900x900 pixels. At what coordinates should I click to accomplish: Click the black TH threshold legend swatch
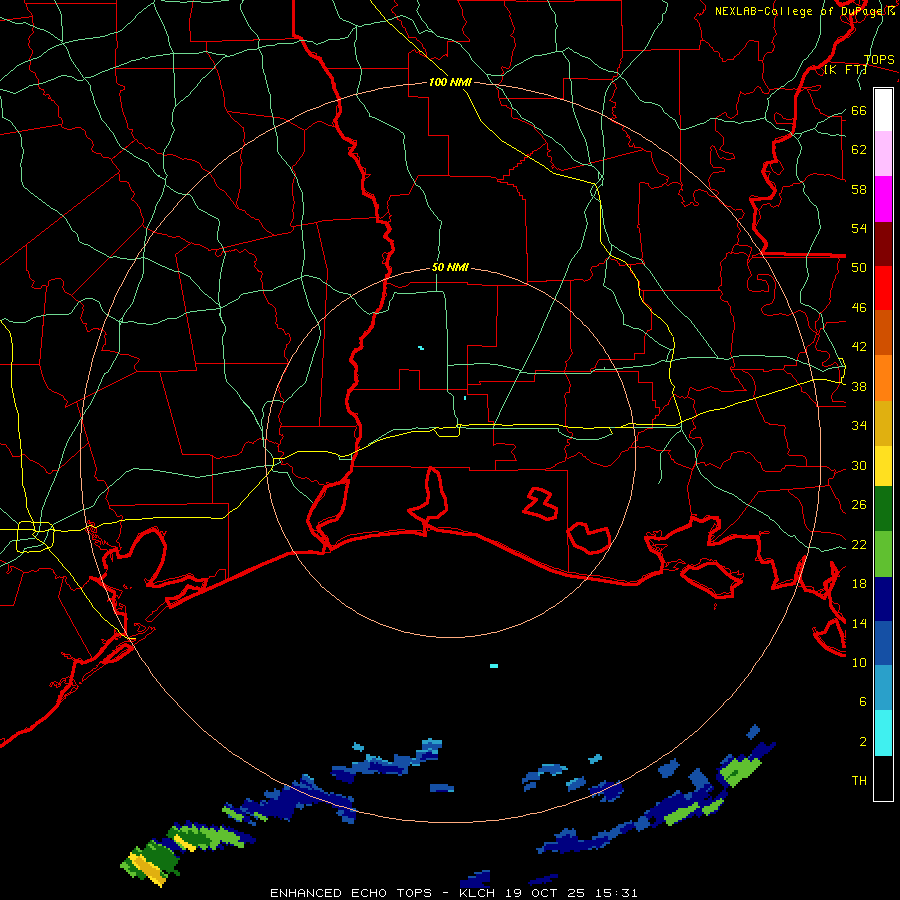tap(883, 778)
